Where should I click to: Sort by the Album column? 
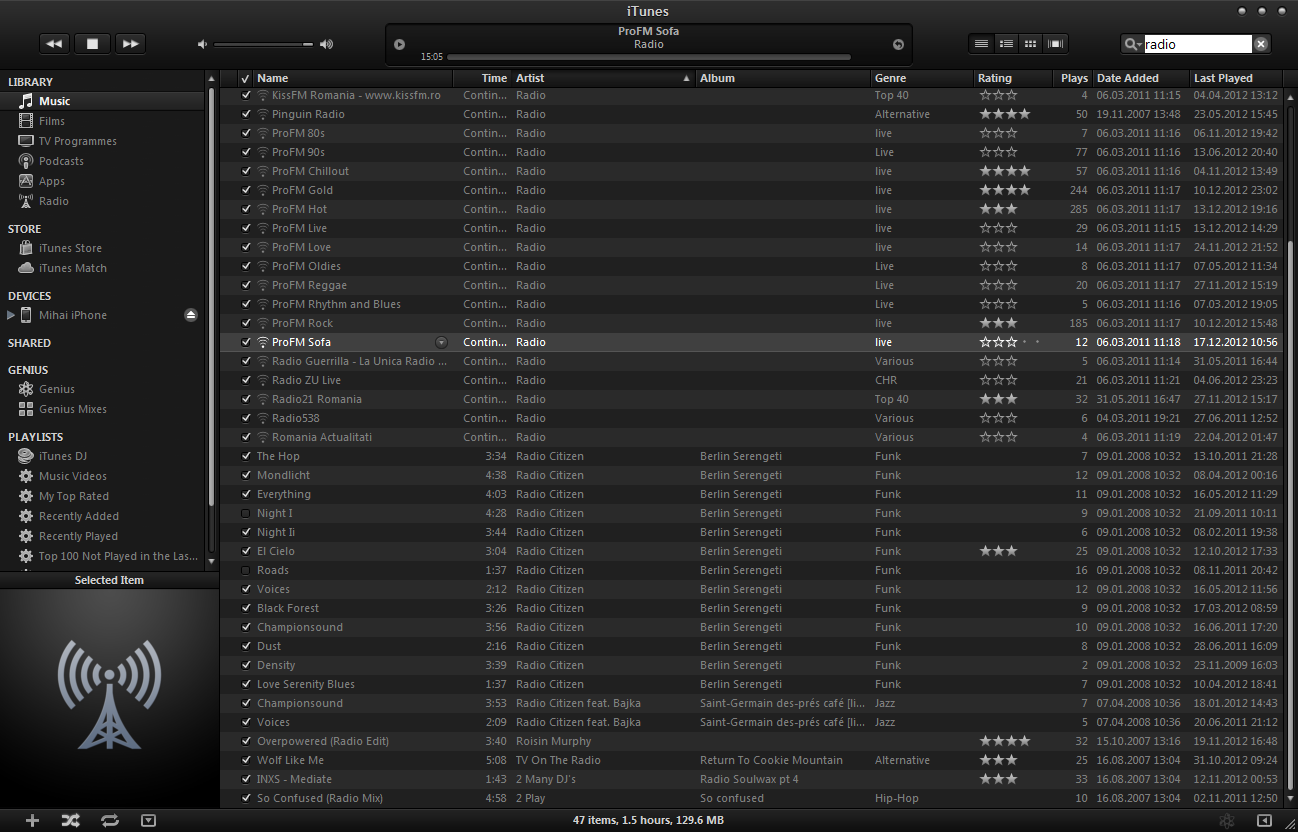[x=783, y=78]
